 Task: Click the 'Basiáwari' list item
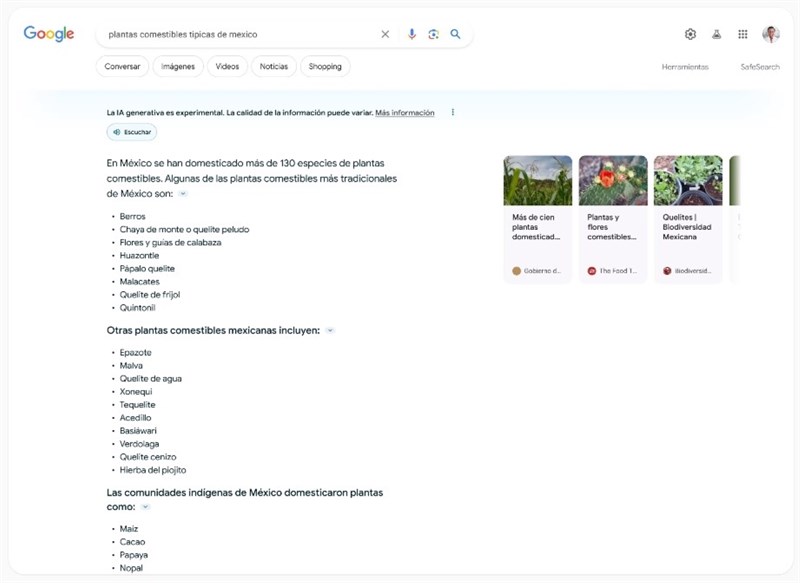click(x=138, y=431)
